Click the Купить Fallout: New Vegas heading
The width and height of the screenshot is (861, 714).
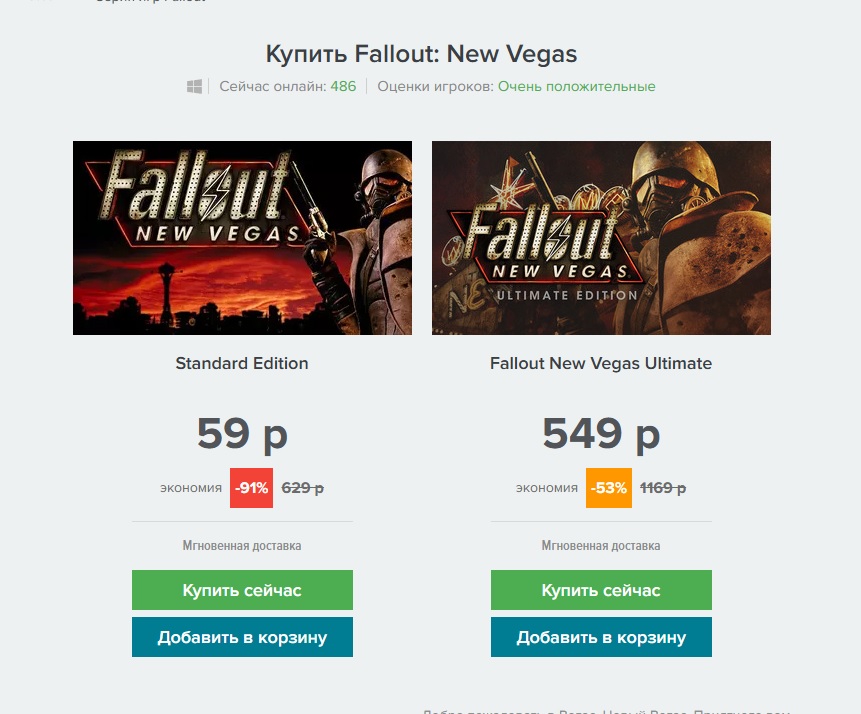[x=421, y=54]
